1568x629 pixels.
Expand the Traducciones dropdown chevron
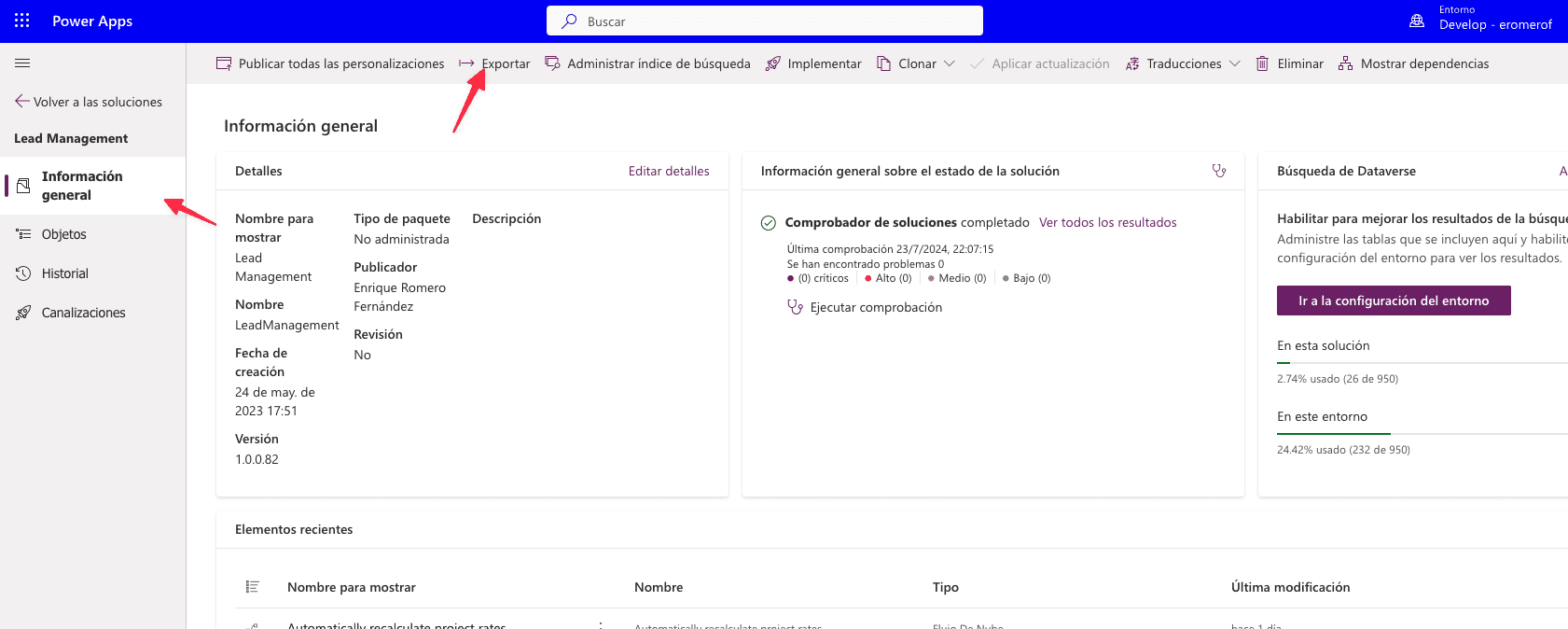point(1235,63)
